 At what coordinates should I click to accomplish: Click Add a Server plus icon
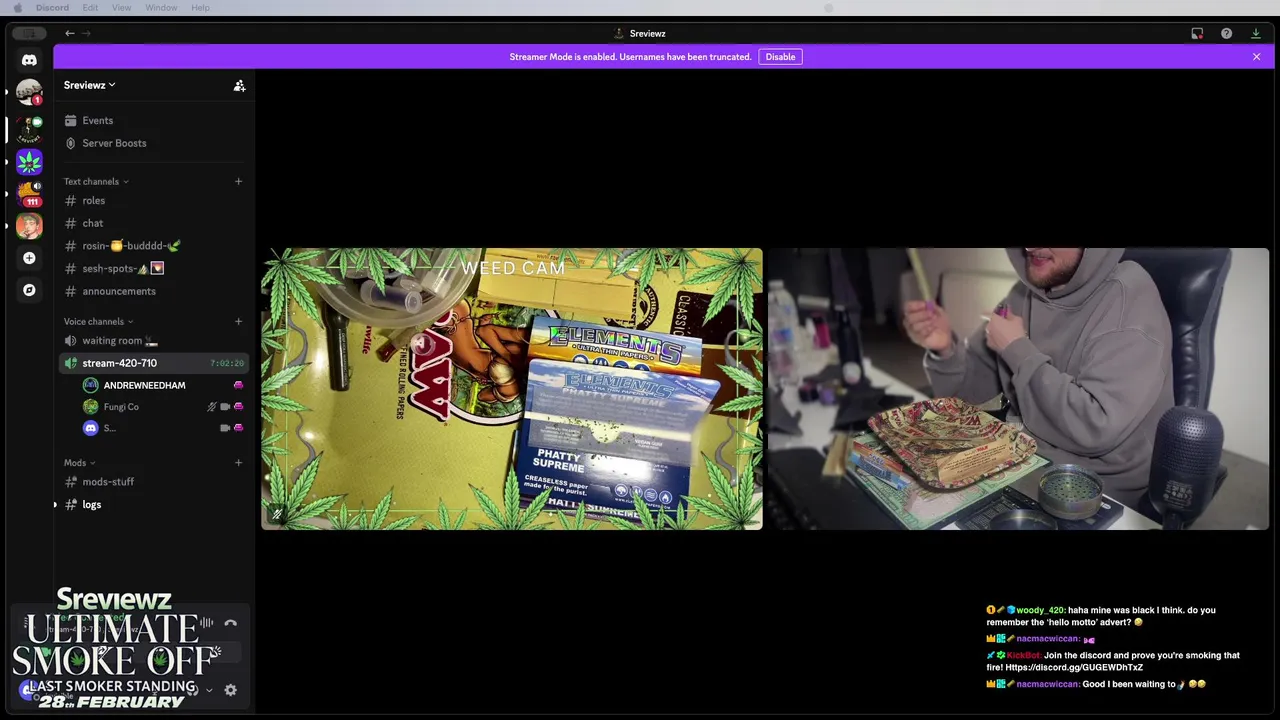coord(29,258)
